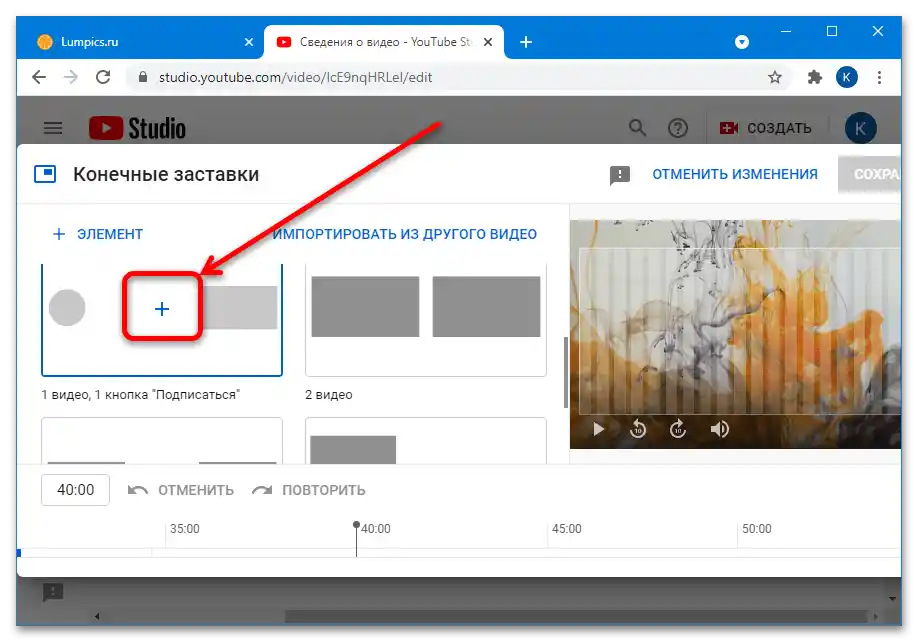Click the address bar URL
The width and height of the screenshot is (918, 642).
(x=295, y=77)
